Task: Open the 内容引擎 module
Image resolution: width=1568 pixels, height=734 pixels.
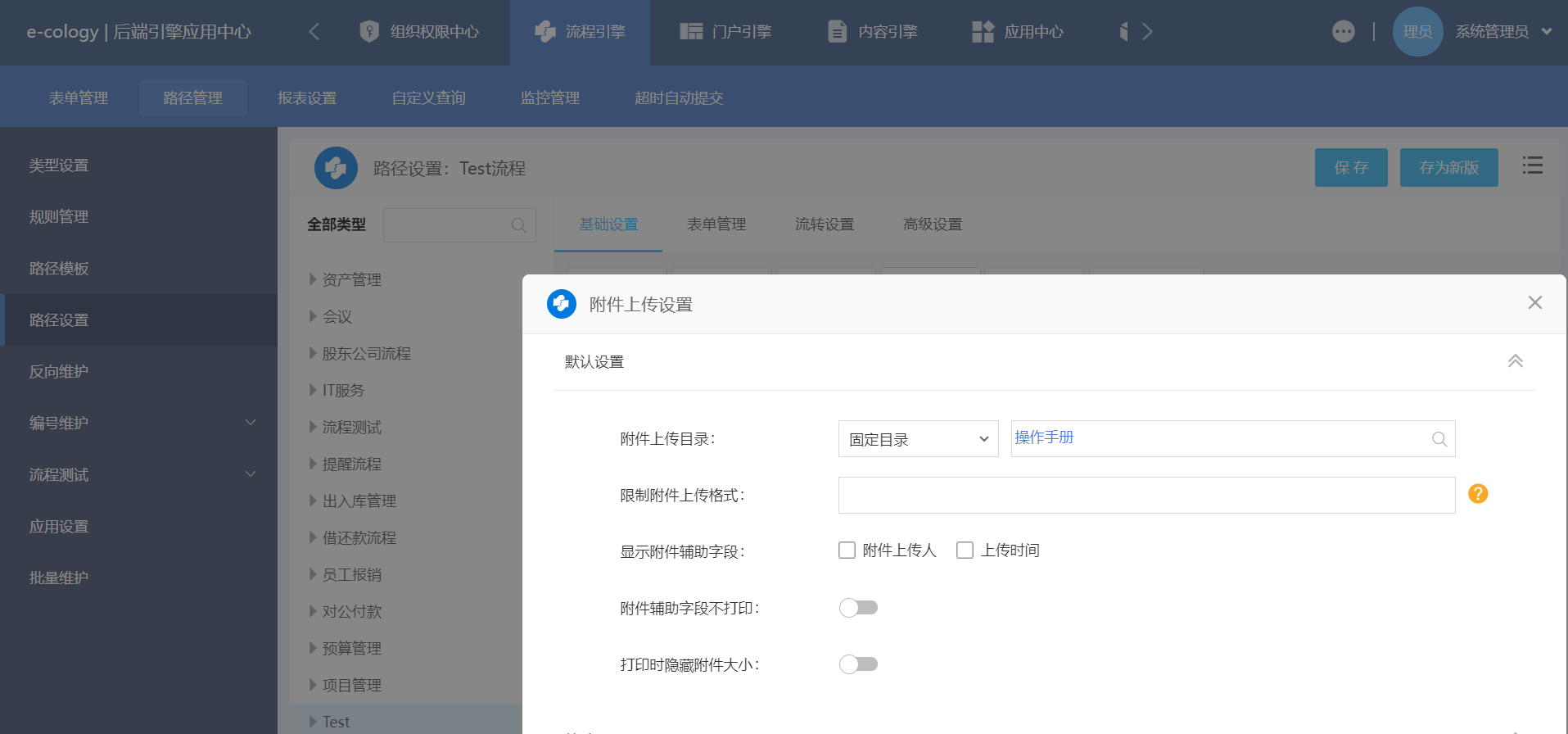Action: (x=873, y=32)
